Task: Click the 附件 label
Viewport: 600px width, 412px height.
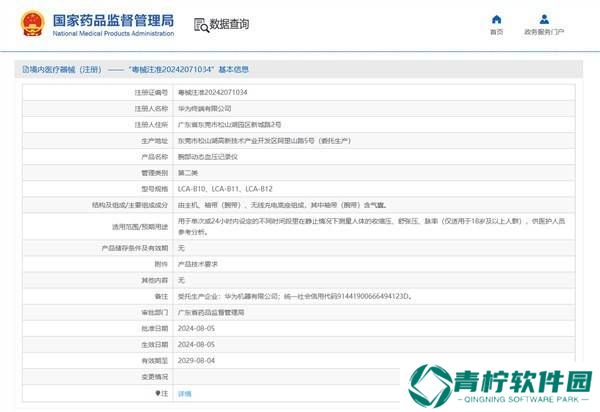Action: coord(161,264)
